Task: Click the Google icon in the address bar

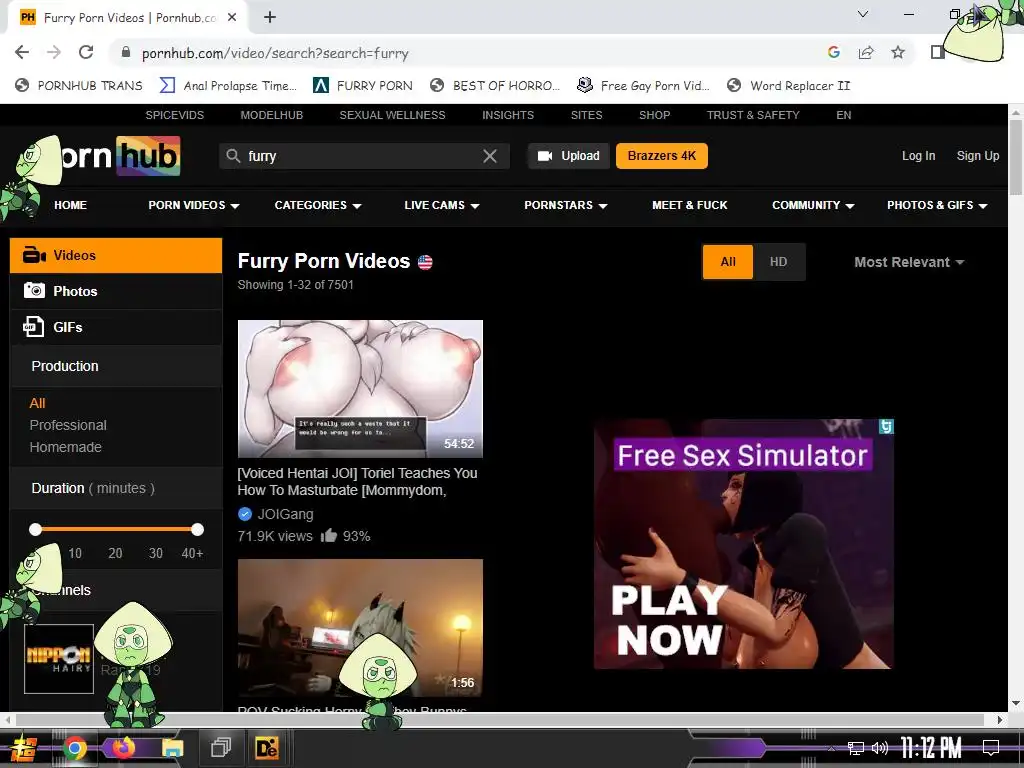Action: 833,52
